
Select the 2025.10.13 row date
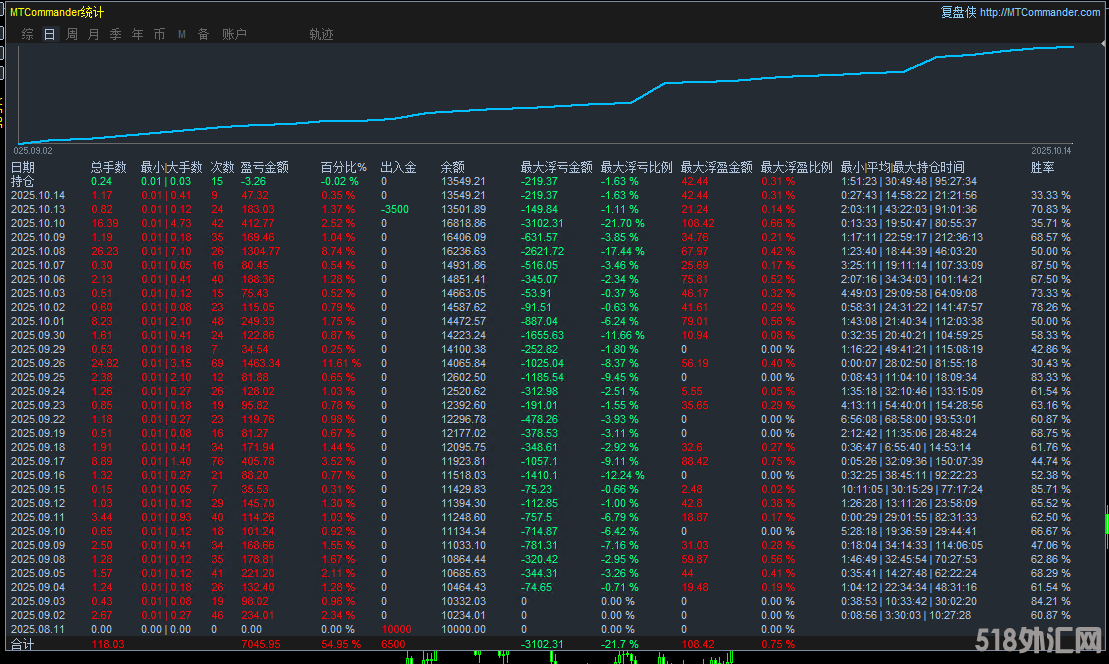pos(38,210)
